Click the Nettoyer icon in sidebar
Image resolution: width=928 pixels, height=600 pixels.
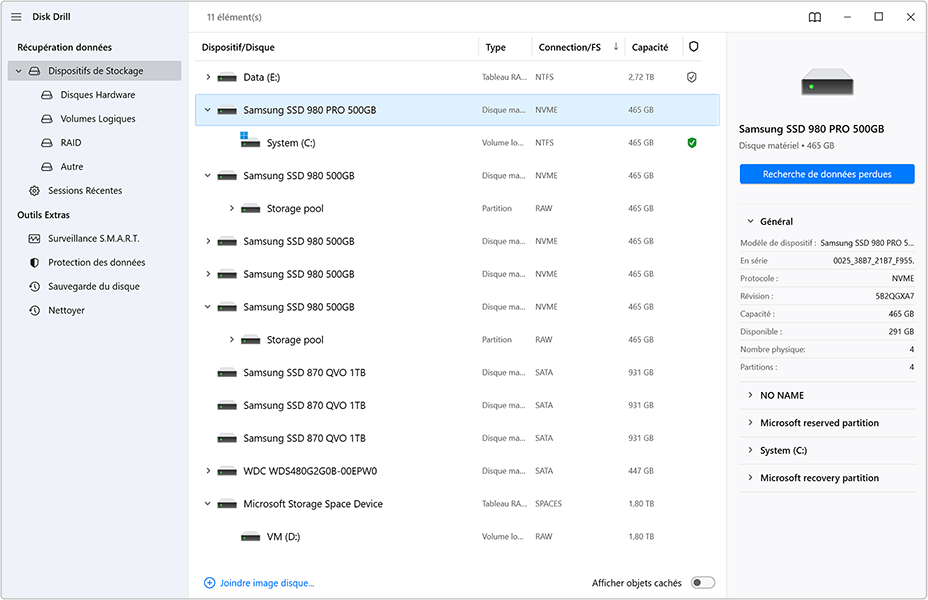coord(34,310)
